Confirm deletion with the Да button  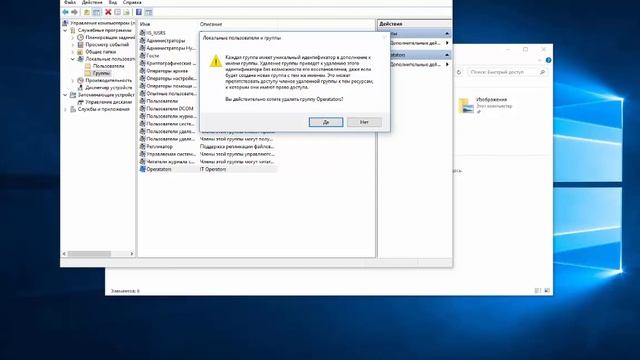coord(326,122)
